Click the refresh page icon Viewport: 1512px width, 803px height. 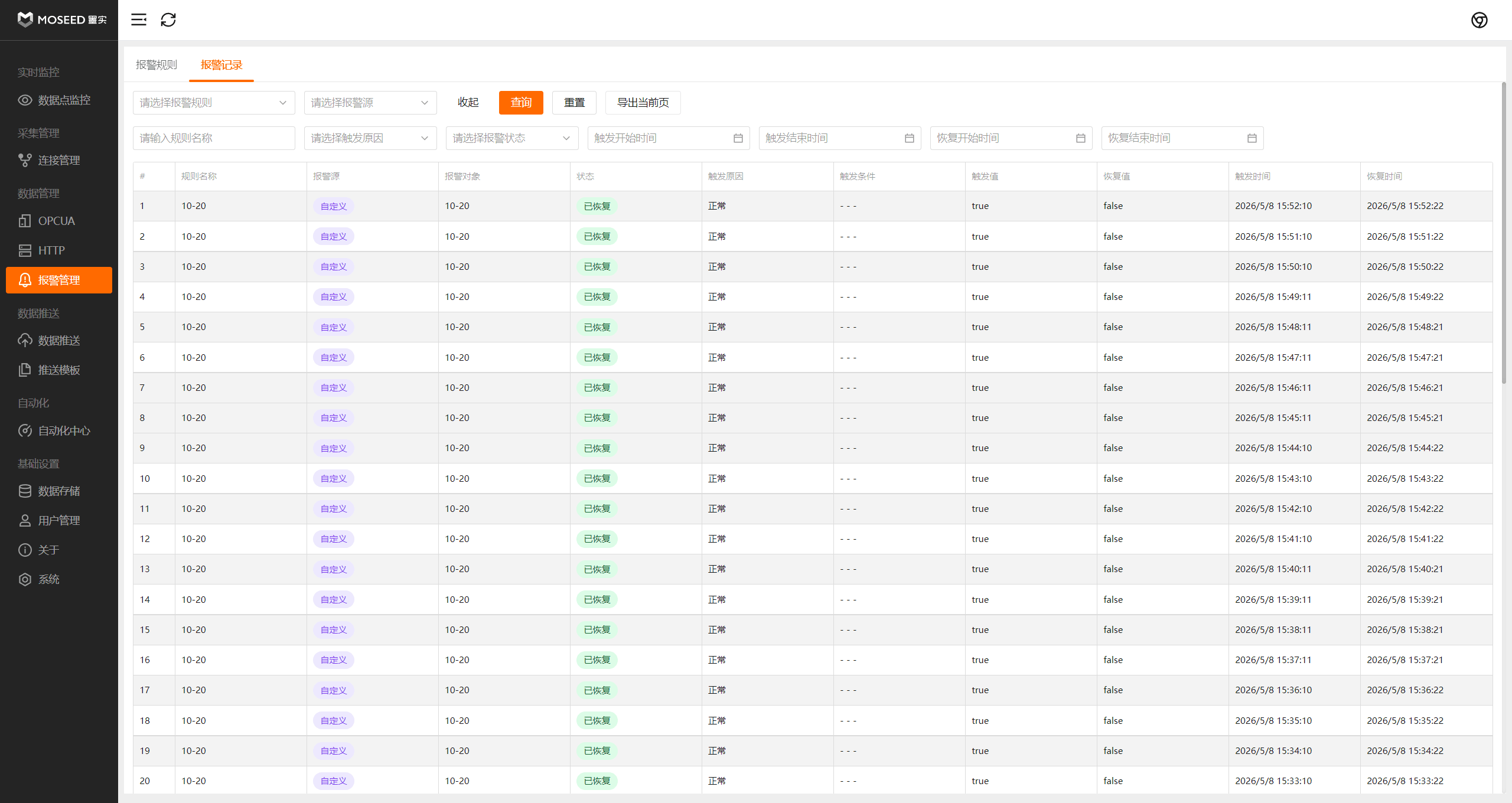click(168, 19)
